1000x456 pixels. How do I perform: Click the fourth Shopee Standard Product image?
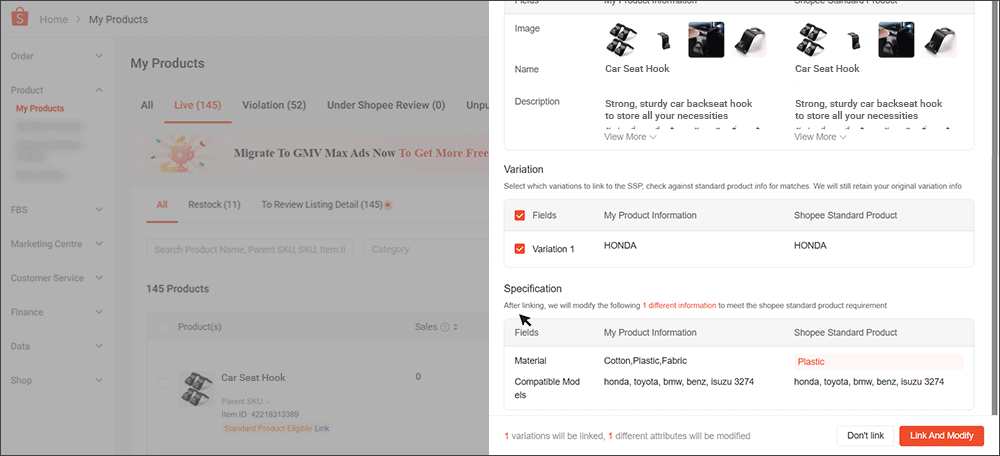938,40
